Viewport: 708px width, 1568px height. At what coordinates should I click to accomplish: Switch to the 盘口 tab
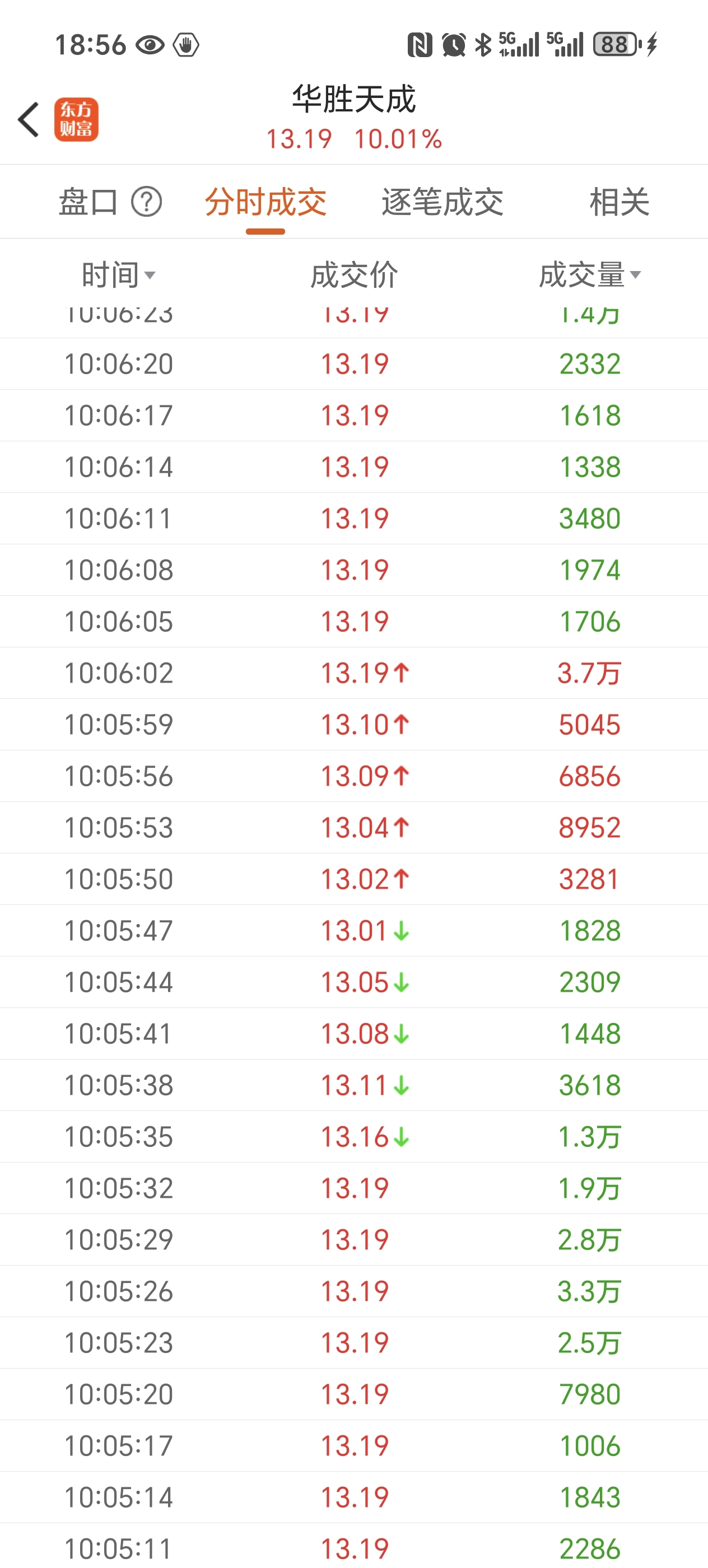click(x=88, y=202)
